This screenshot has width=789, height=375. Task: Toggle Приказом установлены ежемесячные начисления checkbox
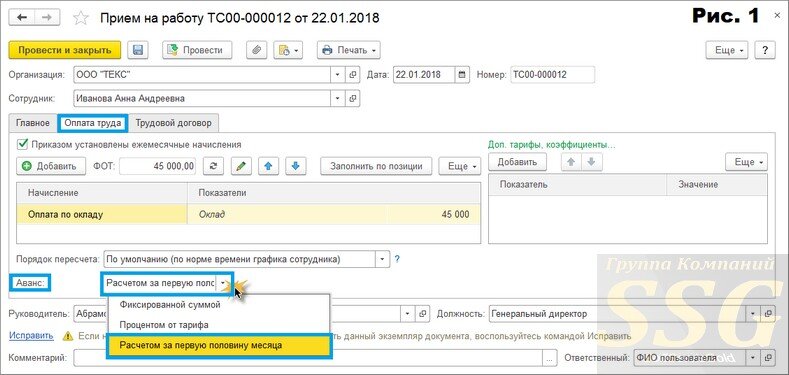[x=22, y=144]
